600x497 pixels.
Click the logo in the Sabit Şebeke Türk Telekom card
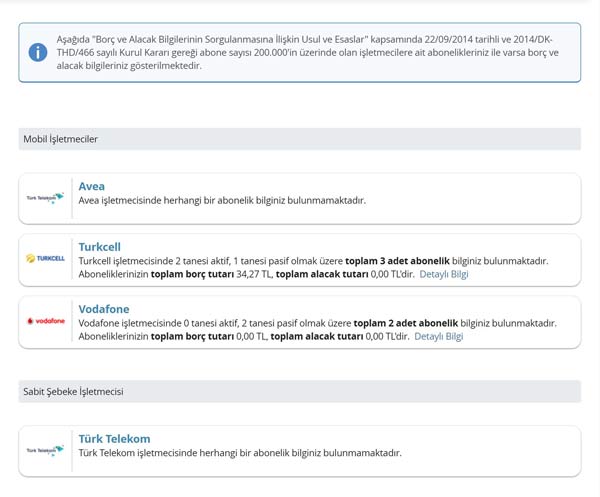tap(45, 451)
